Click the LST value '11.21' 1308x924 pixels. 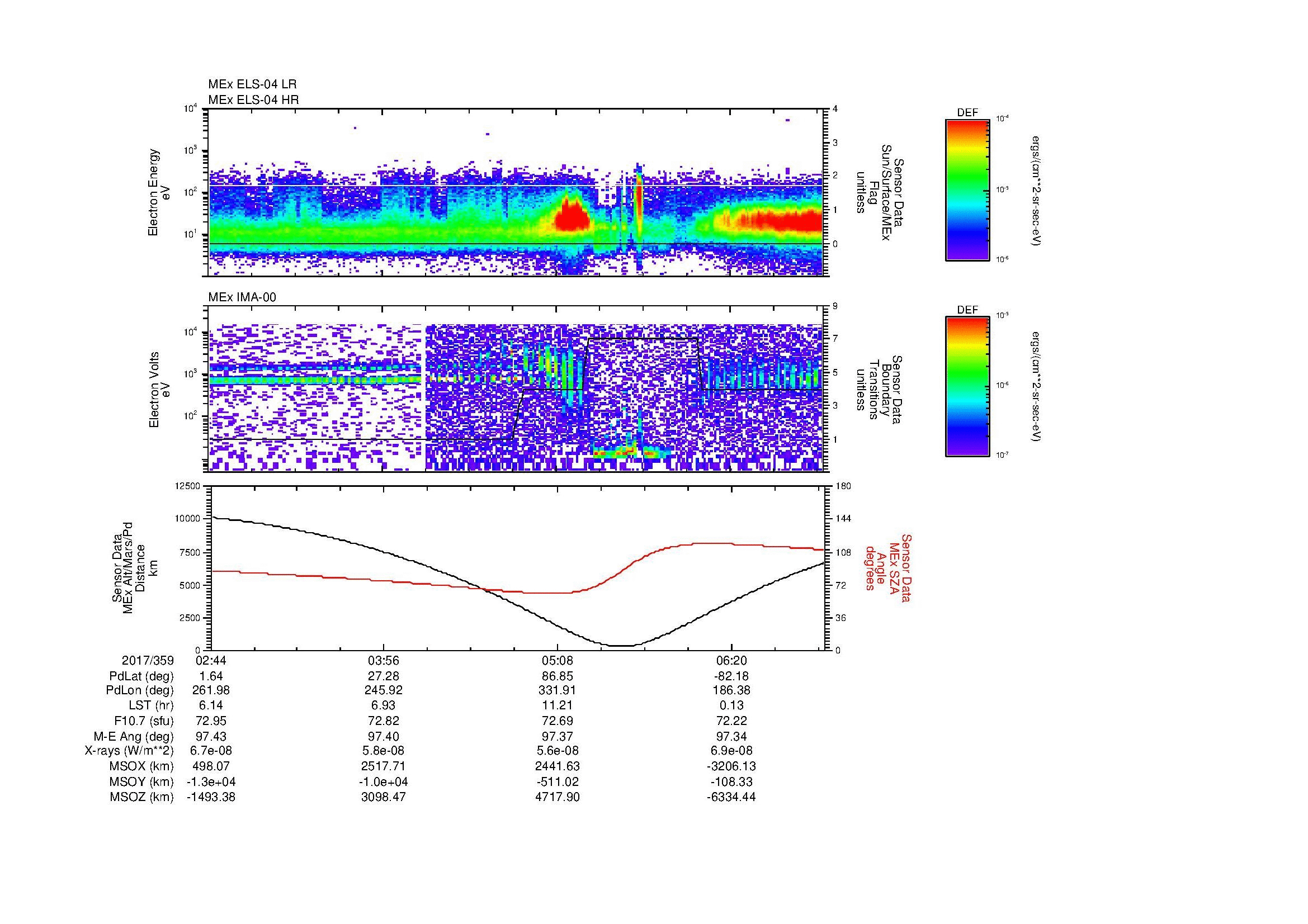pos(557,706)
